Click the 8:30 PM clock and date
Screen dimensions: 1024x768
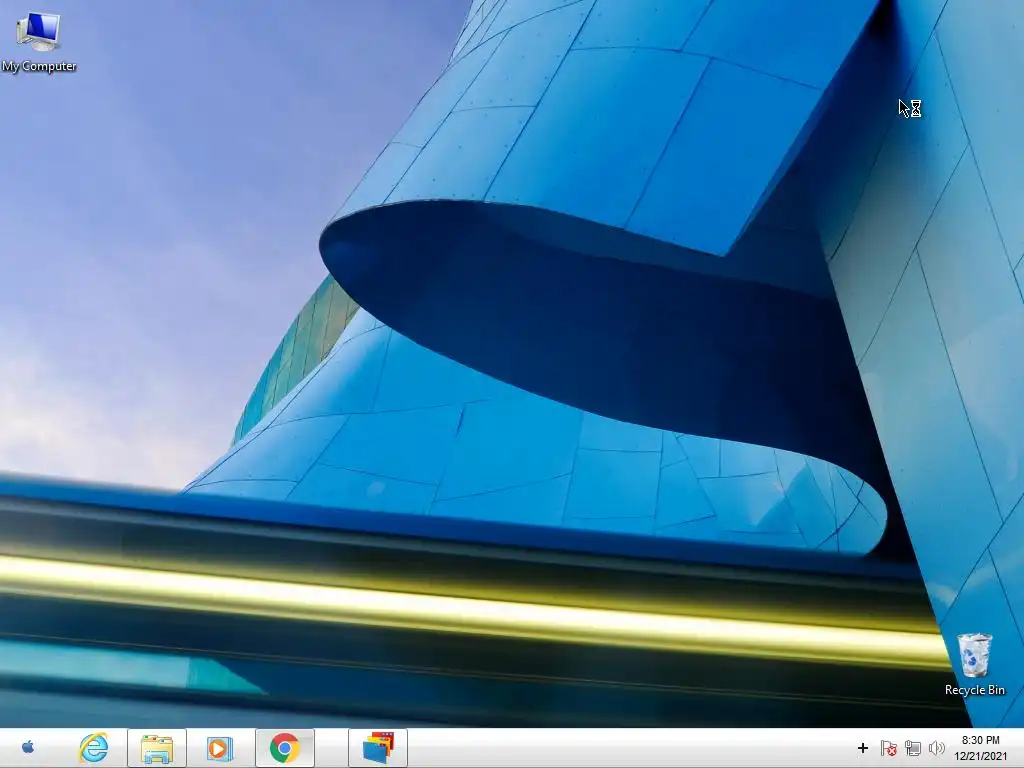tap(980, 748)
